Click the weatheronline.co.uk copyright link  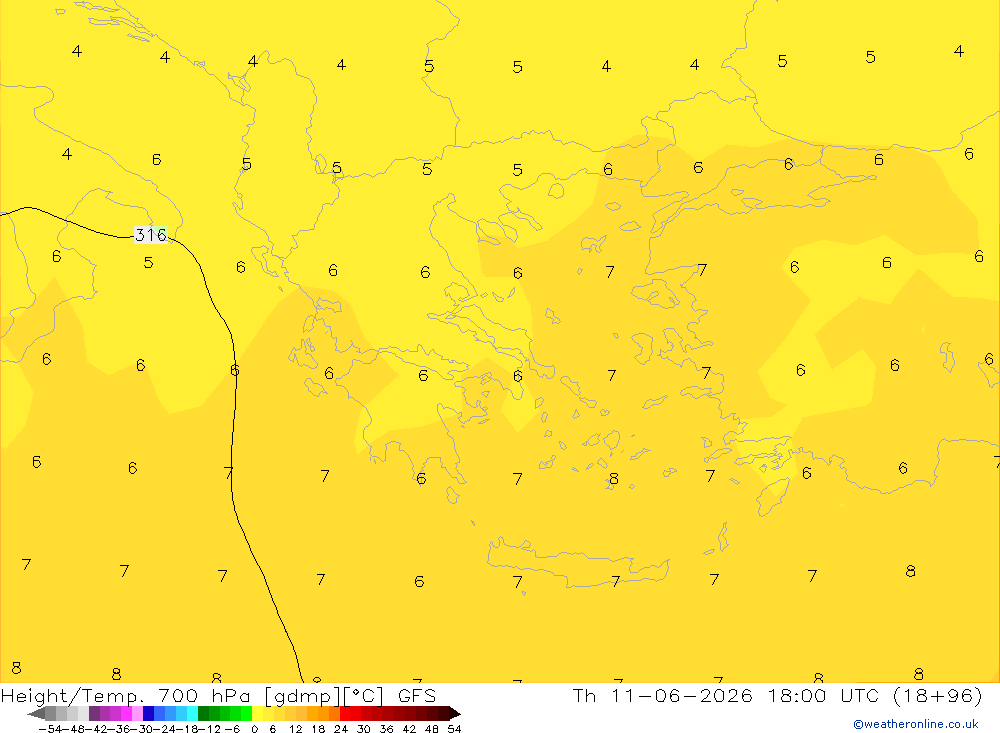pyautogui.click(x=915, y=724)
